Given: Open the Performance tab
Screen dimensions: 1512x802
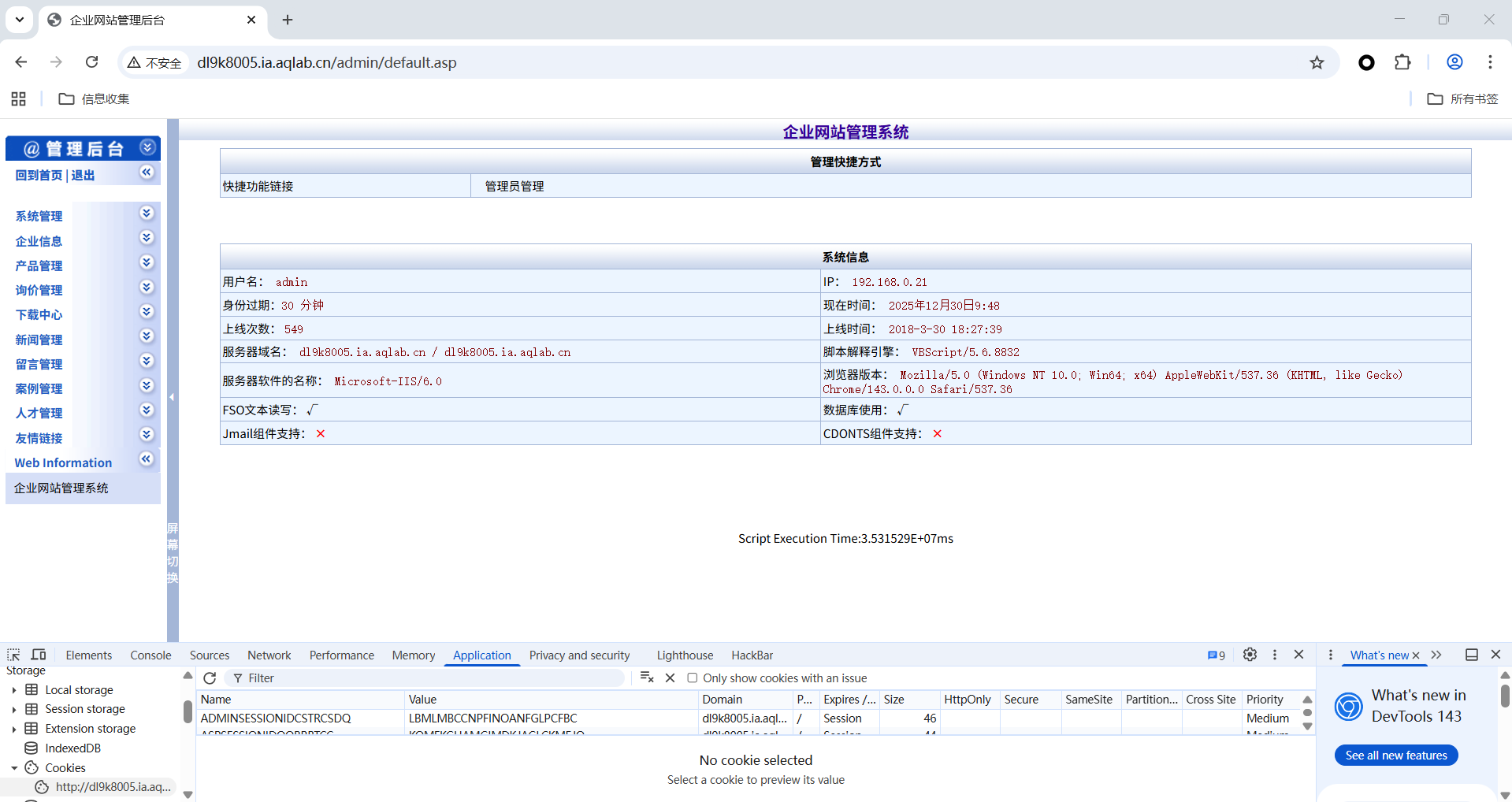Looking at the screenshot, I should (x=342, y=655).
